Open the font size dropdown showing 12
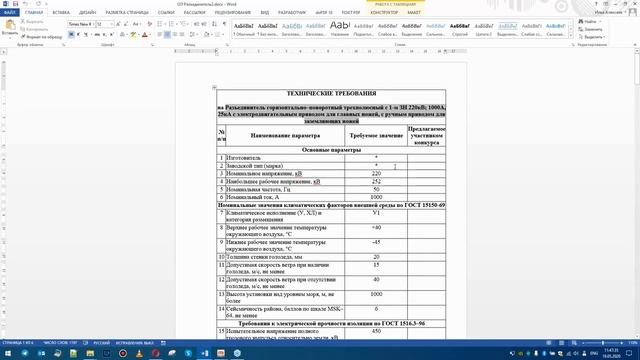This screenshot has height=360, width=640. (111, 24)
